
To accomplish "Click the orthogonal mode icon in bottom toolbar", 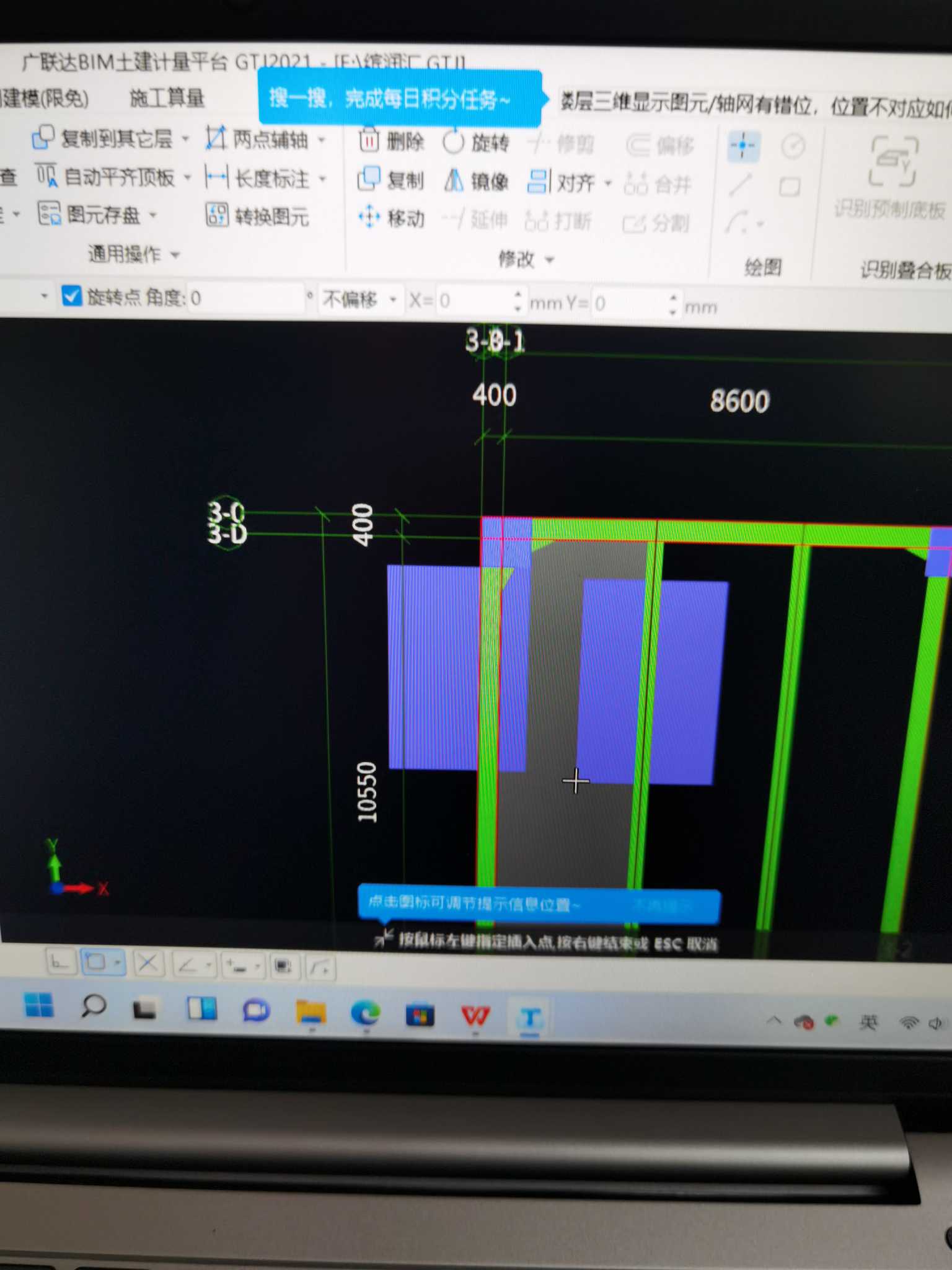I will 60,962.
